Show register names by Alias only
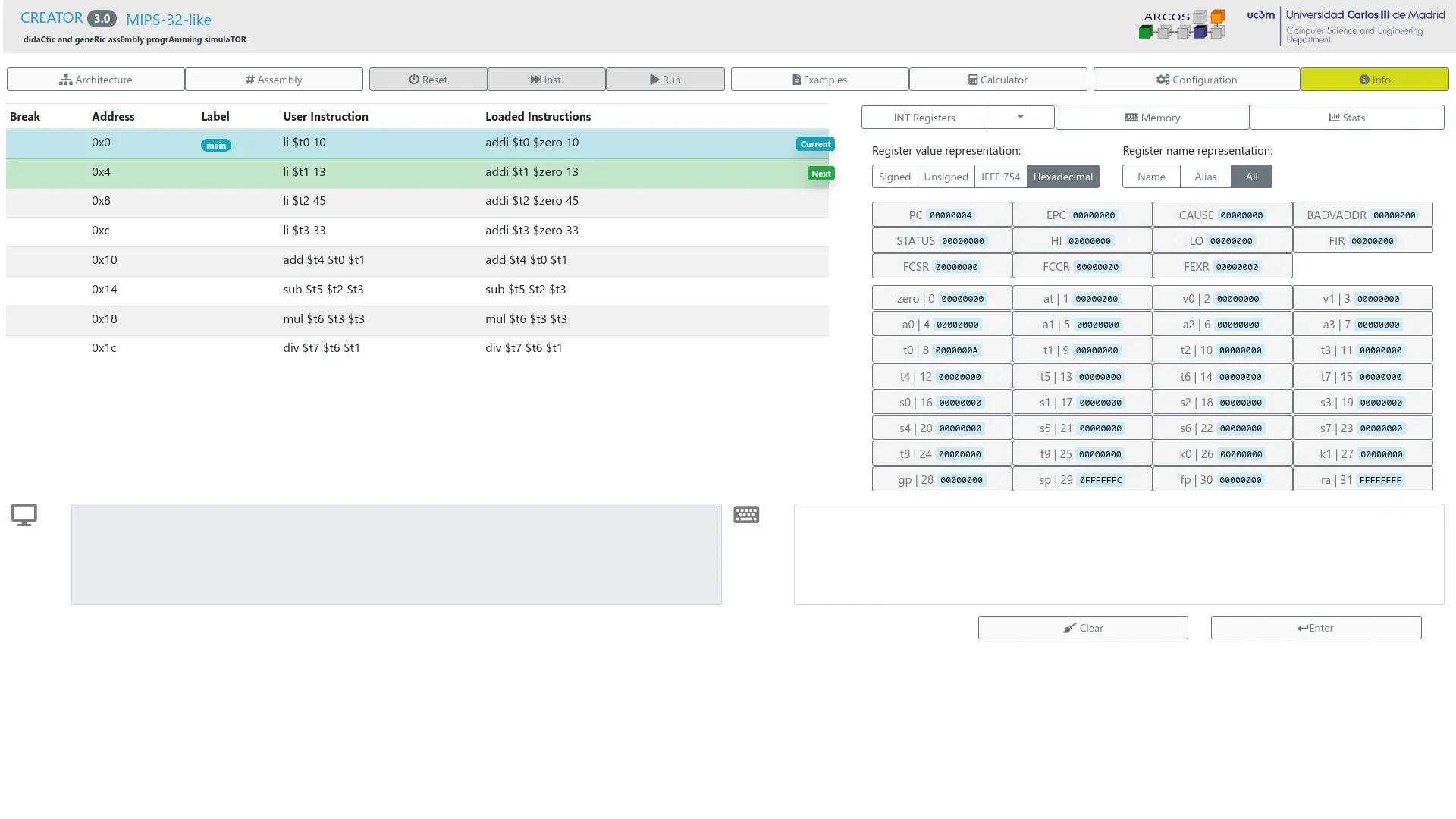This screenshot has height=819, width=1456. [x=1205, y=177]
